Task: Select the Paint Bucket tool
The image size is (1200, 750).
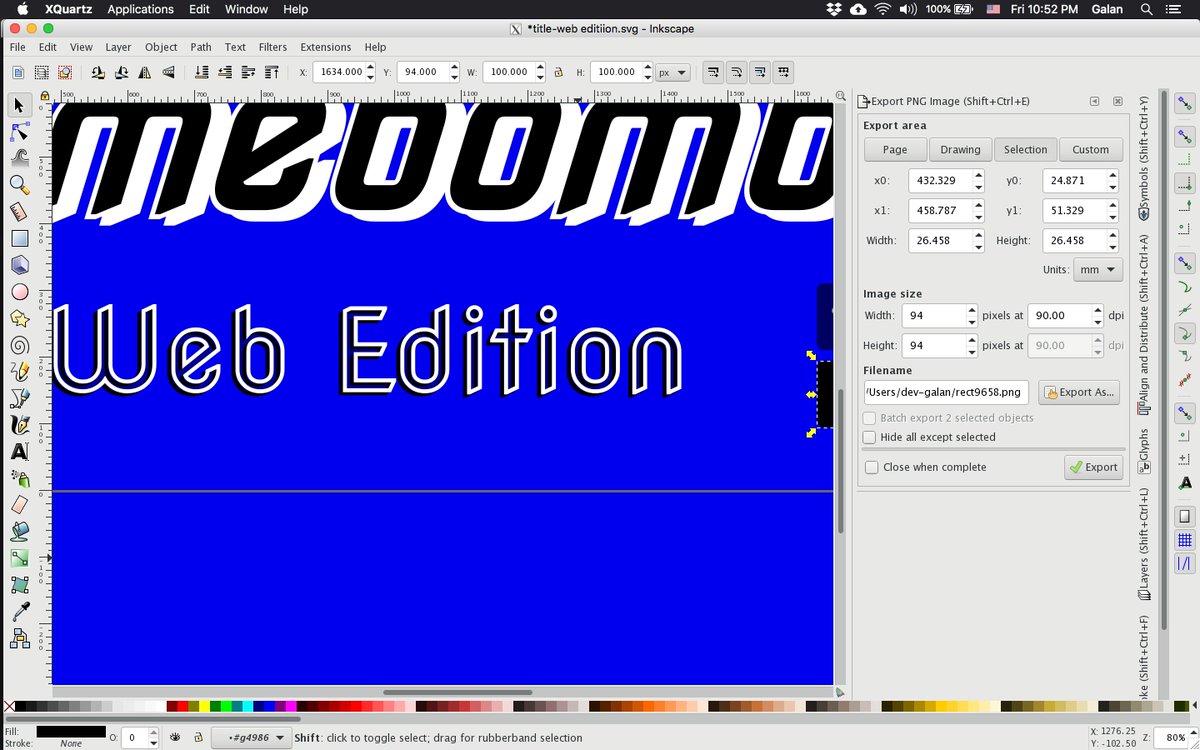Action: tap(19, 531)
